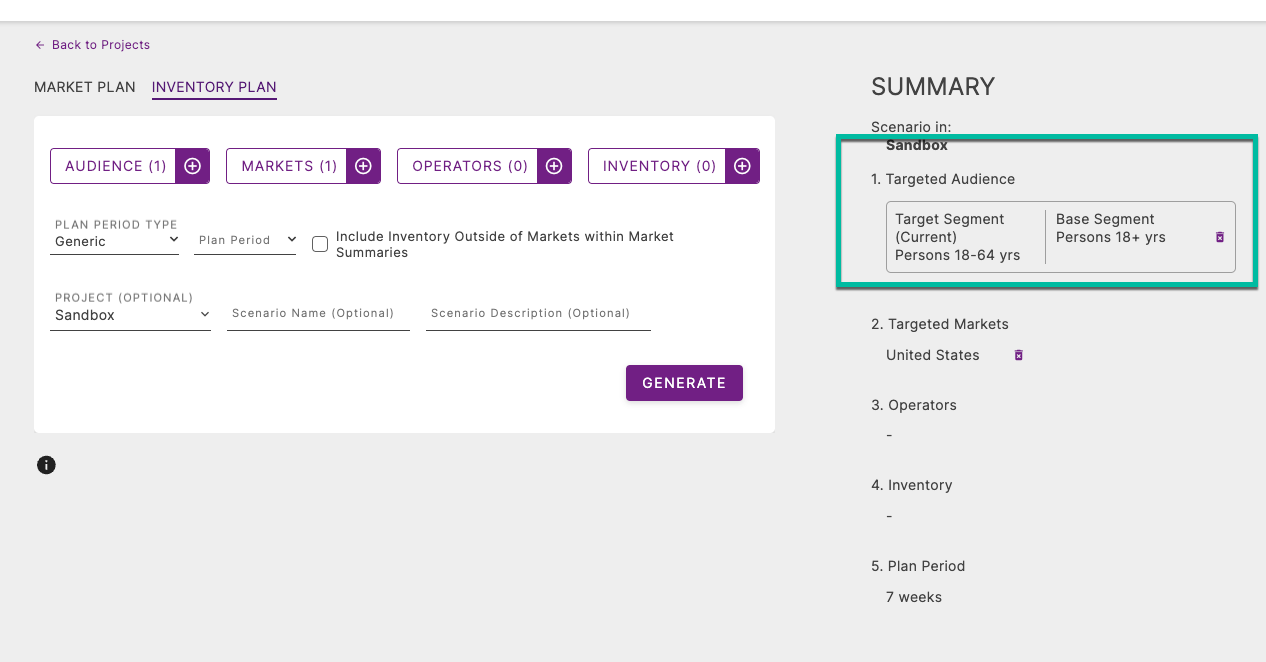Click the 7 weeks plan period value
The image size is (1266, 662).
pos(914,597)
